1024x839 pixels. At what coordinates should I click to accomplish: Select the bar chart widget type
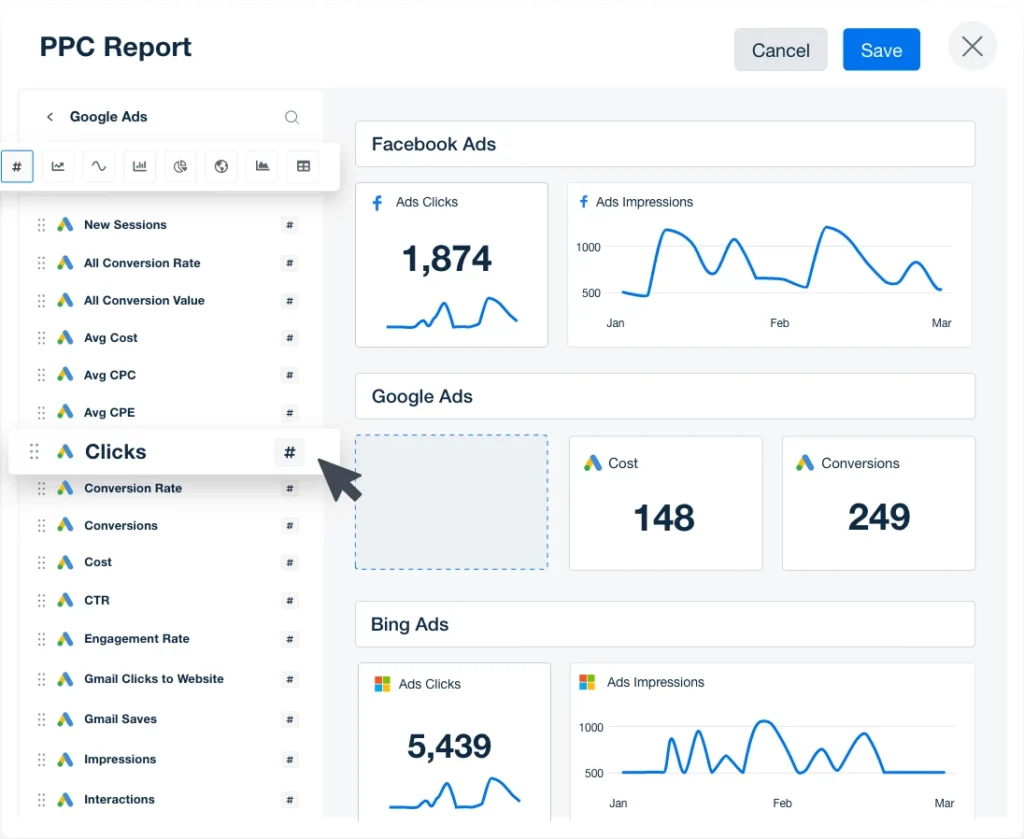139,166
